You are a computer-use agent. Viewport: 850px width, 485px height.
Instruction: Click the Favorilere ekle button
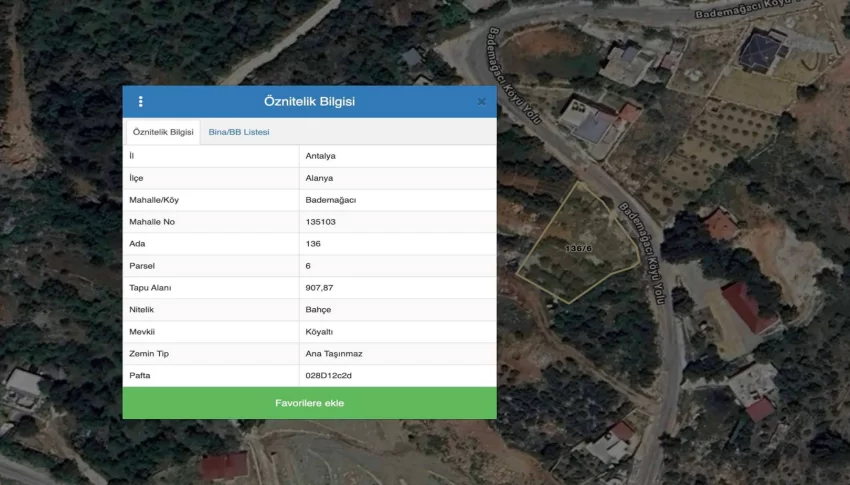310,403
